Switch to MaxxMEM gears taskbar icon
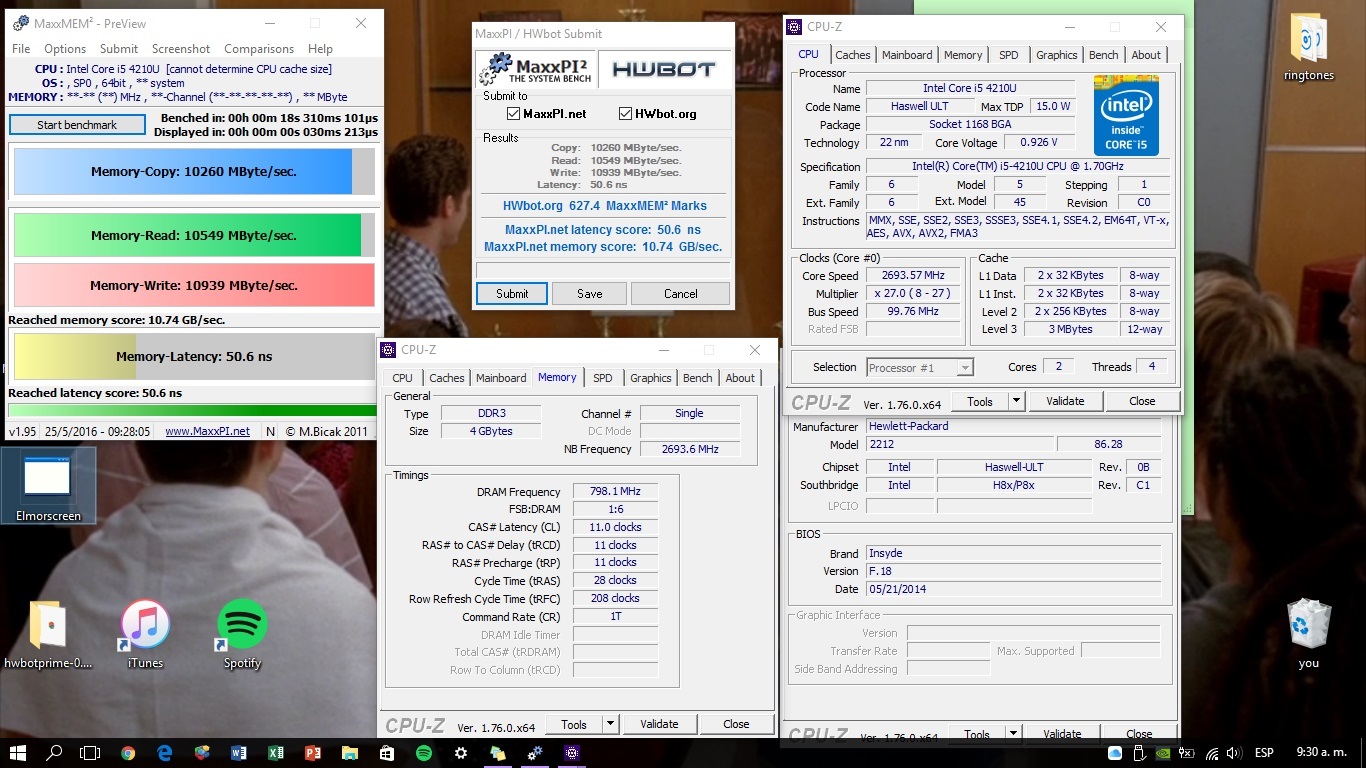The width and height of the screenshot is (1366, 768). 535,753
